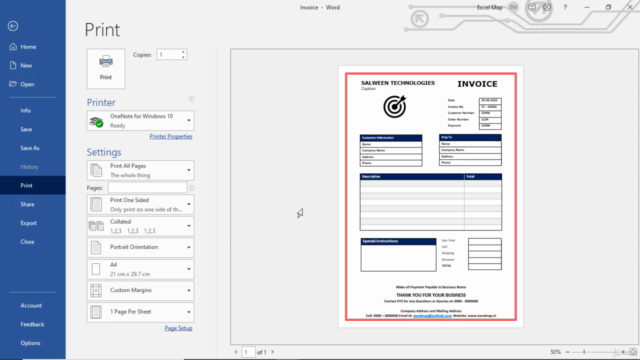This screenshot has height=360, width=640.
Task: Select New in the backstage menu
Action: pos(33,65)
